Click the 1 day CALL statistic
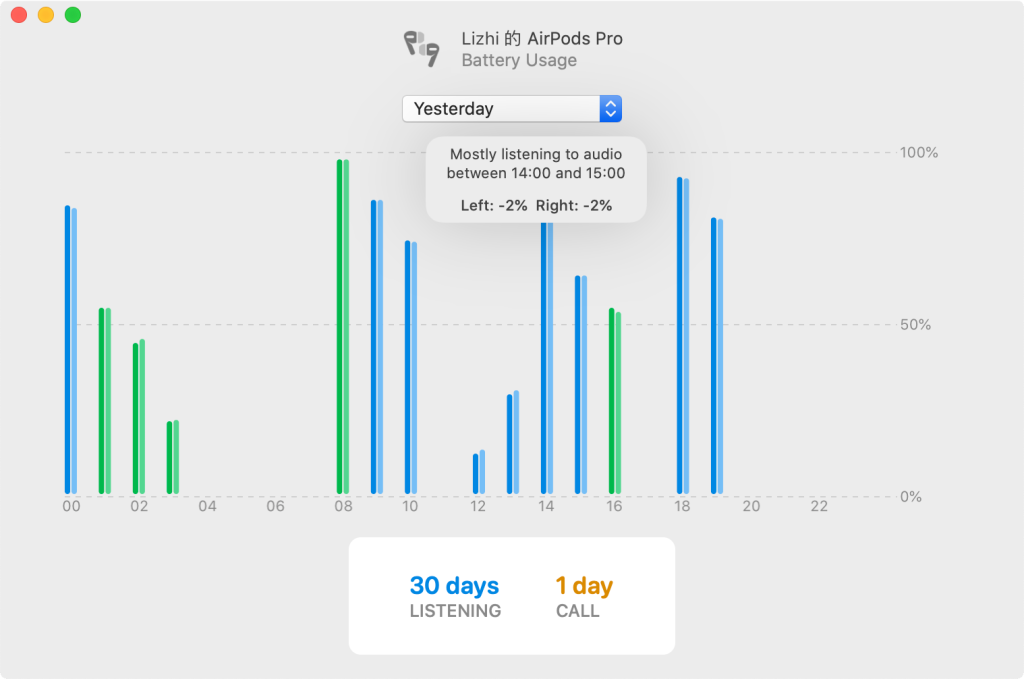 click(583, 585)
